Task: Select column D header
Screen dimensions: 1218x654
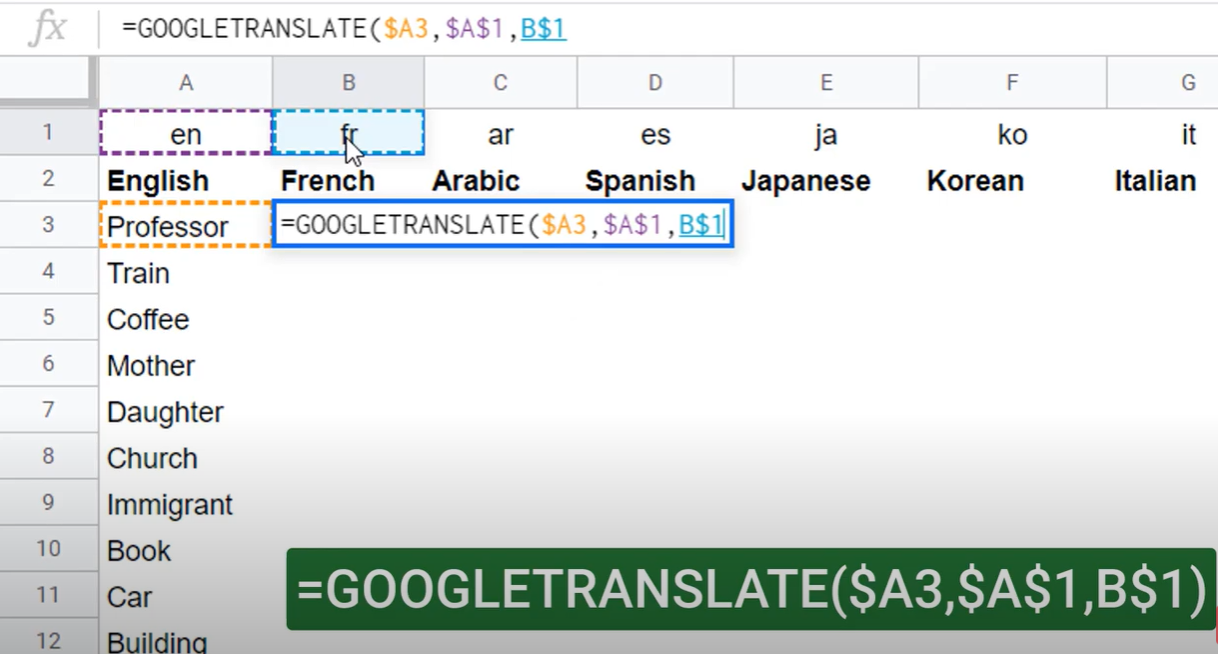Action: pyautogui.click(x=655, y=82)
